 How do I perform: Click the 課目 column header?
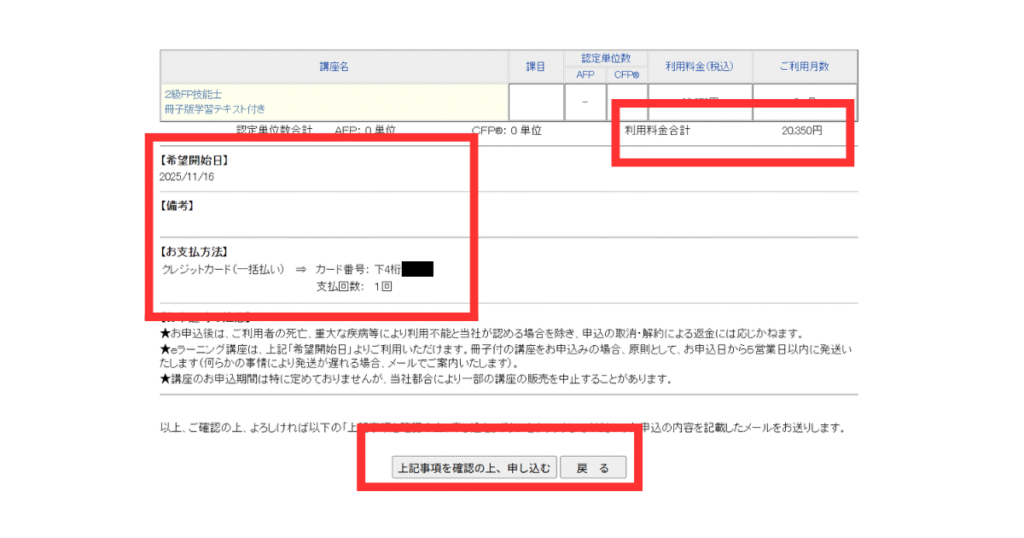[536, 66]
